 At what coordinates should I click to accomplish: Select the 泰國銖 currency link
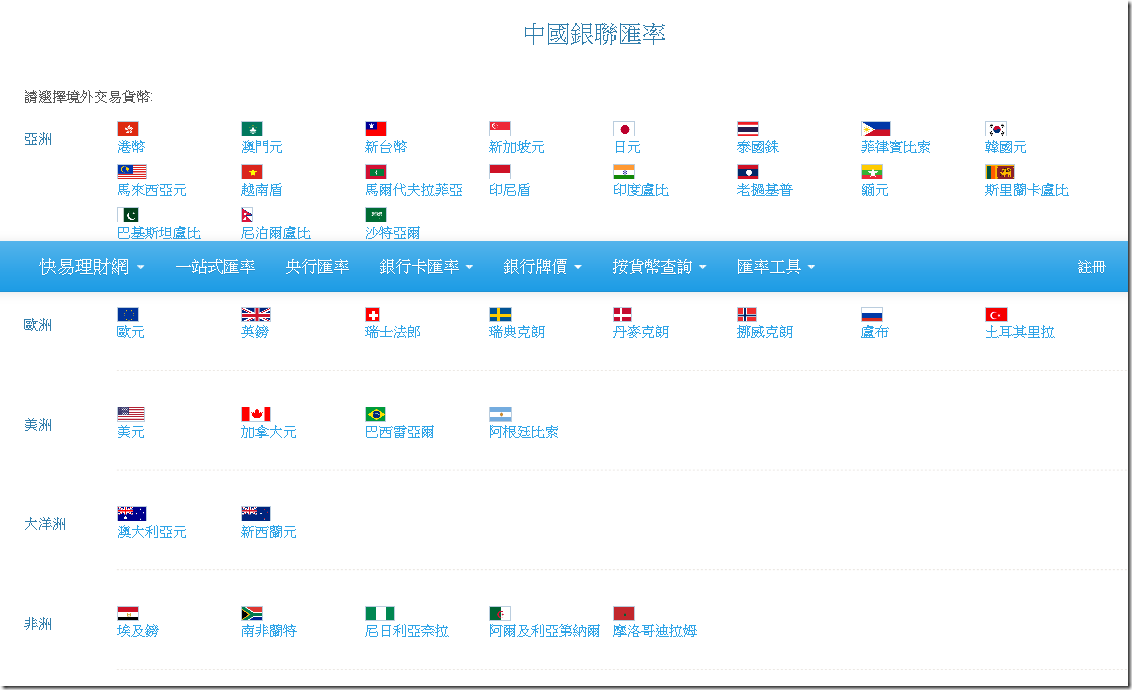pyautogui.click(x=758, y=147)
